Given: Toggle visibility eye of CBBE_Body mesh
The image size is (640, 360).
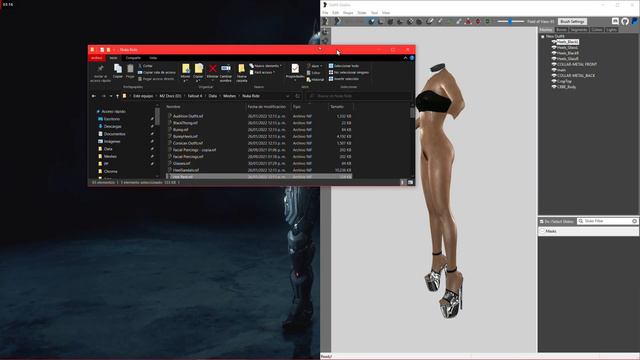Looking at the screenshot, I should pos(554,87).
